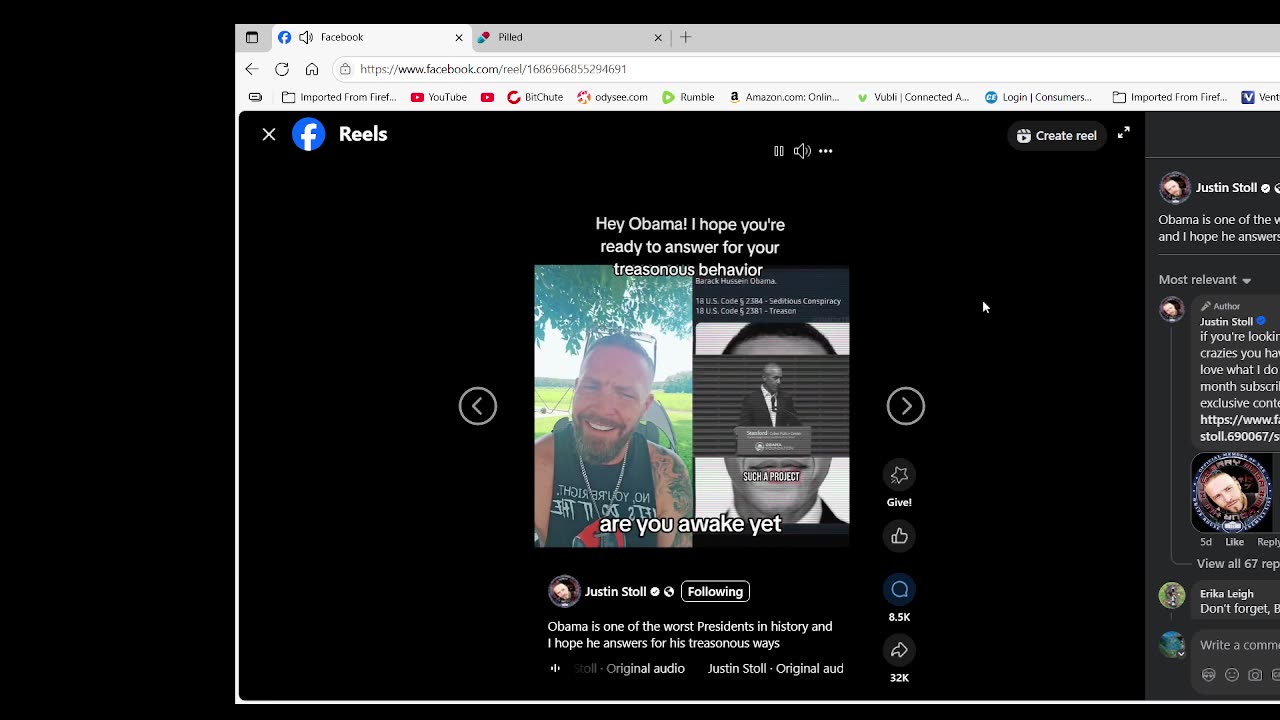Click the leftmost bookmarks bar icon before Imported From Firefox
This screenshot has width=1280, height=720.
[x=256, y=97]
